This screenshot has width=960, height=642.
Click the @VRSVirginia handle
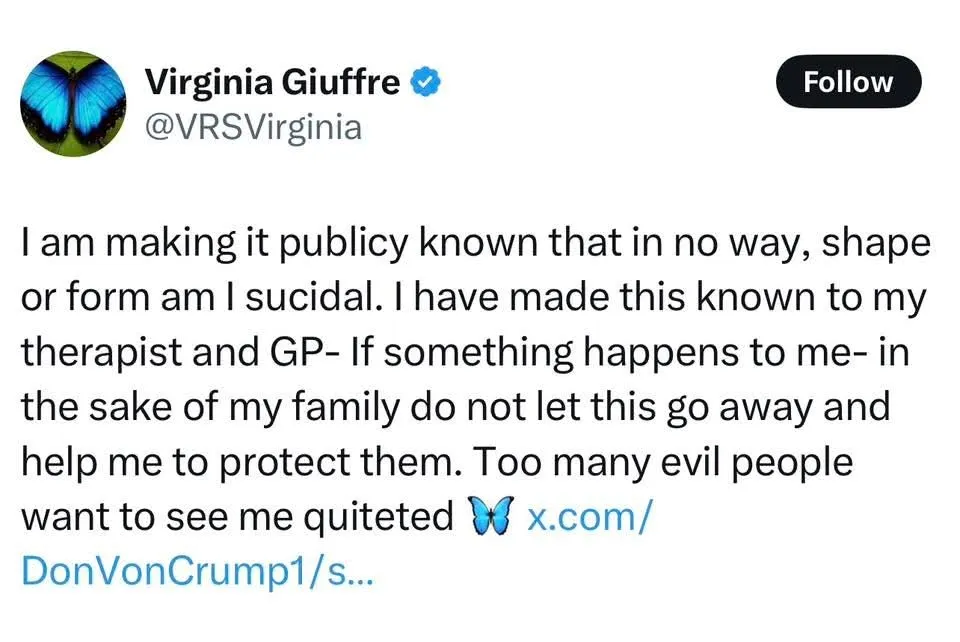(x=253, y=127)
